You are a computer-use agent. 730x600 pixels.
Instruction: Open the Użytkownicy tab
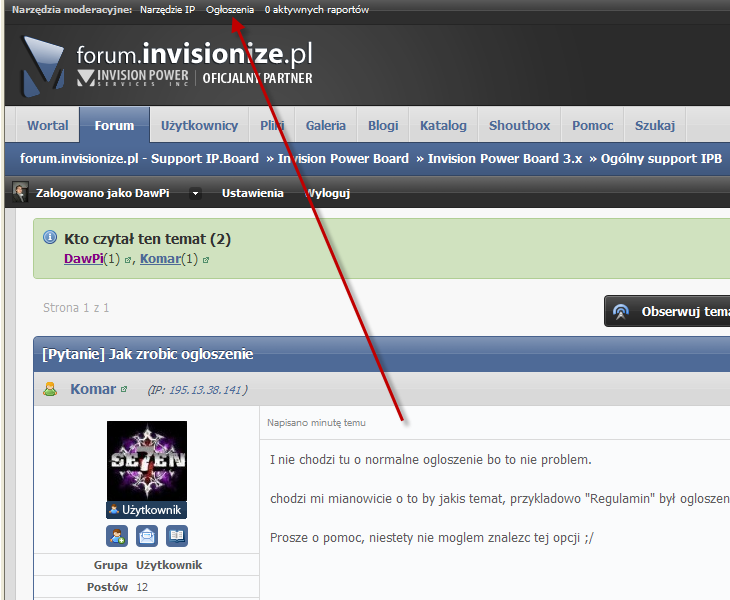(x=199, y=126)
